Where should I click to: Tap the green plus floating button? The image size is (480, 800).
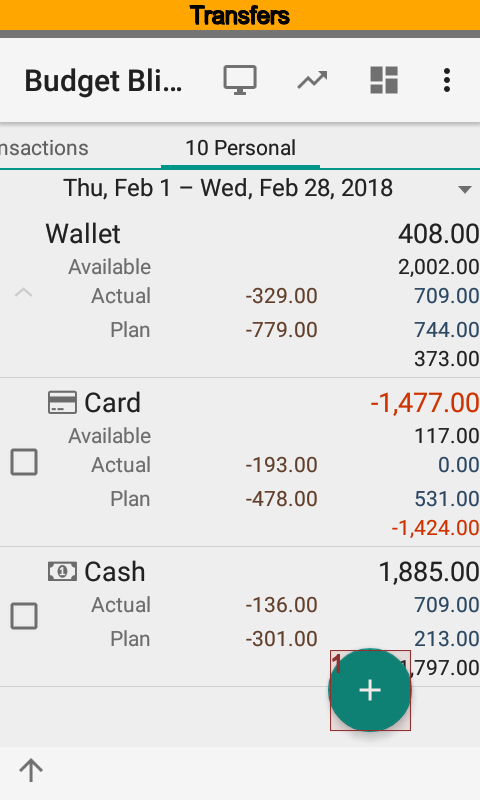[370, 690]
